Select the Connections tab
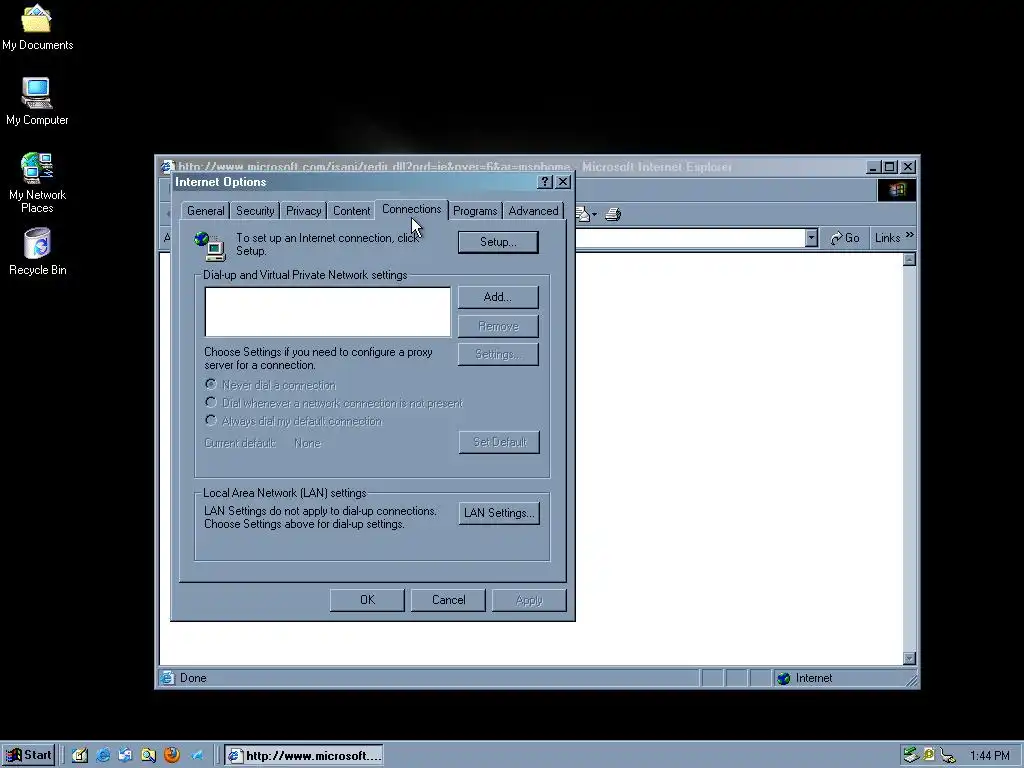The width and height of the screenshot is (1024, 768). pos(411,209)
